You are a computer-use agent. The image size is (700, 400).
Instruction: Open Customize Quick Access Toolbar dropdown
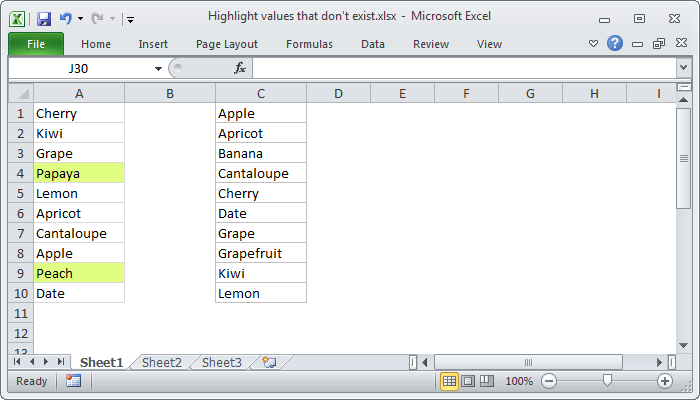tap(130, 18)
